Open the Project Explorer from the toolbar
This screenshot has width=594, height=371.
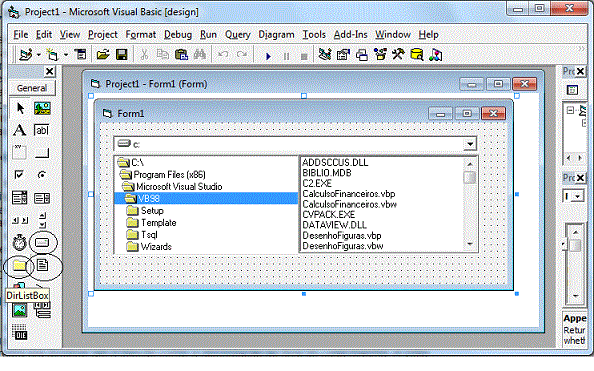pos(325,55)
